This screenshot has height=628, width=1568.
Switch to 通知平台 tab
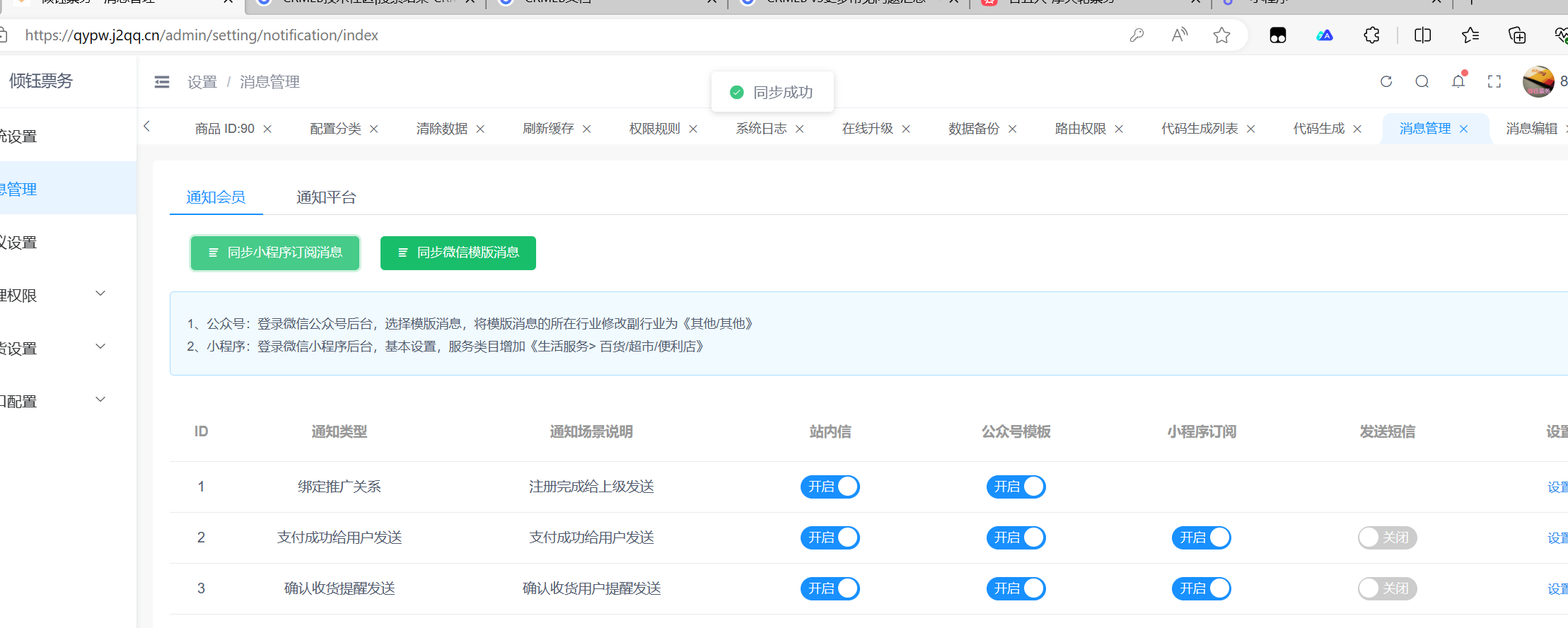pos(326,197)
